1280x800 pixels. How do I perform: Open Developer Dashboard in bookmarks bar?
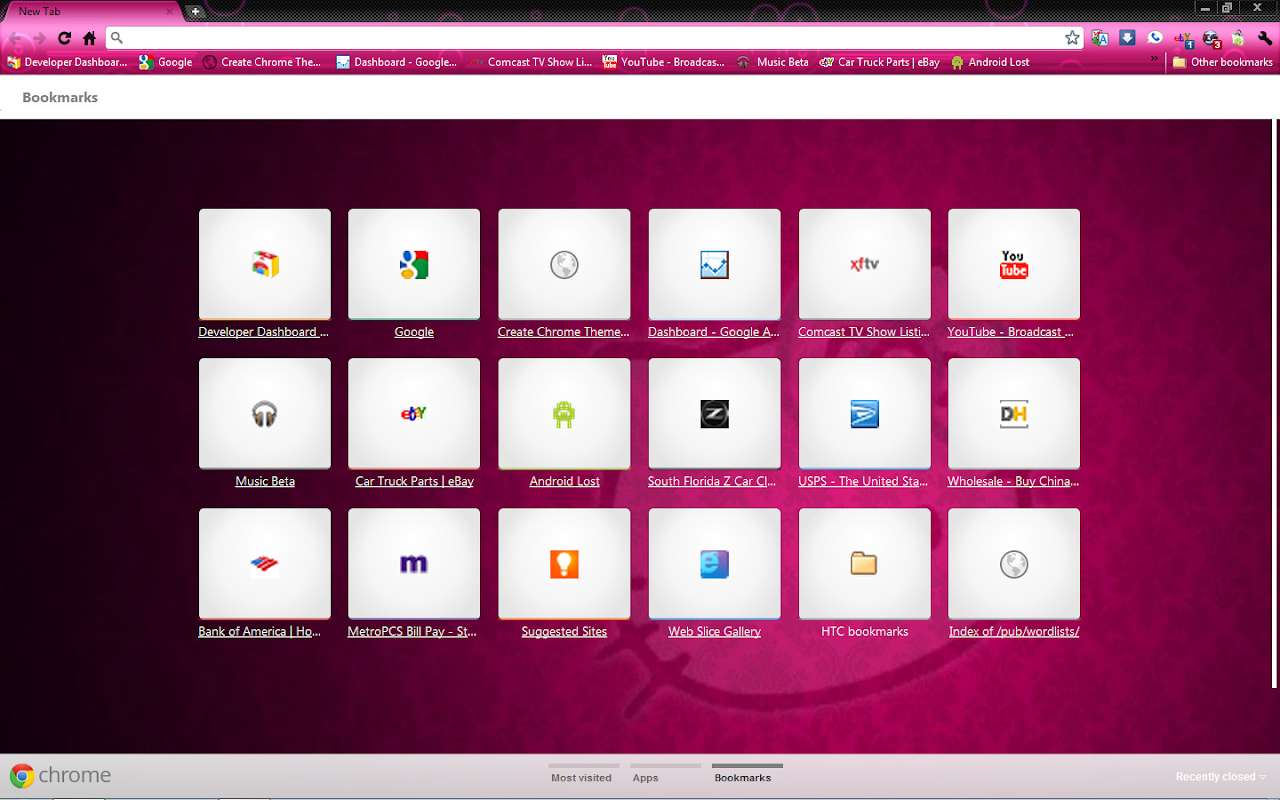[x=67, y=62]
